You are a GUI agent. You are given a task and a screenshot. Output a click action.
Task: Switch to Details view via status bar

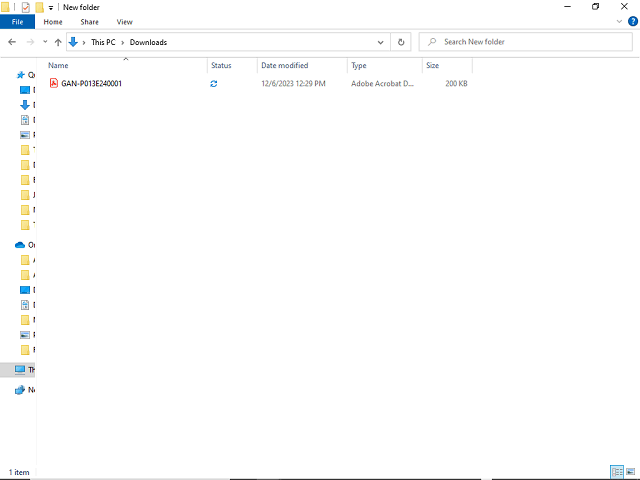(x=617, y=472)
